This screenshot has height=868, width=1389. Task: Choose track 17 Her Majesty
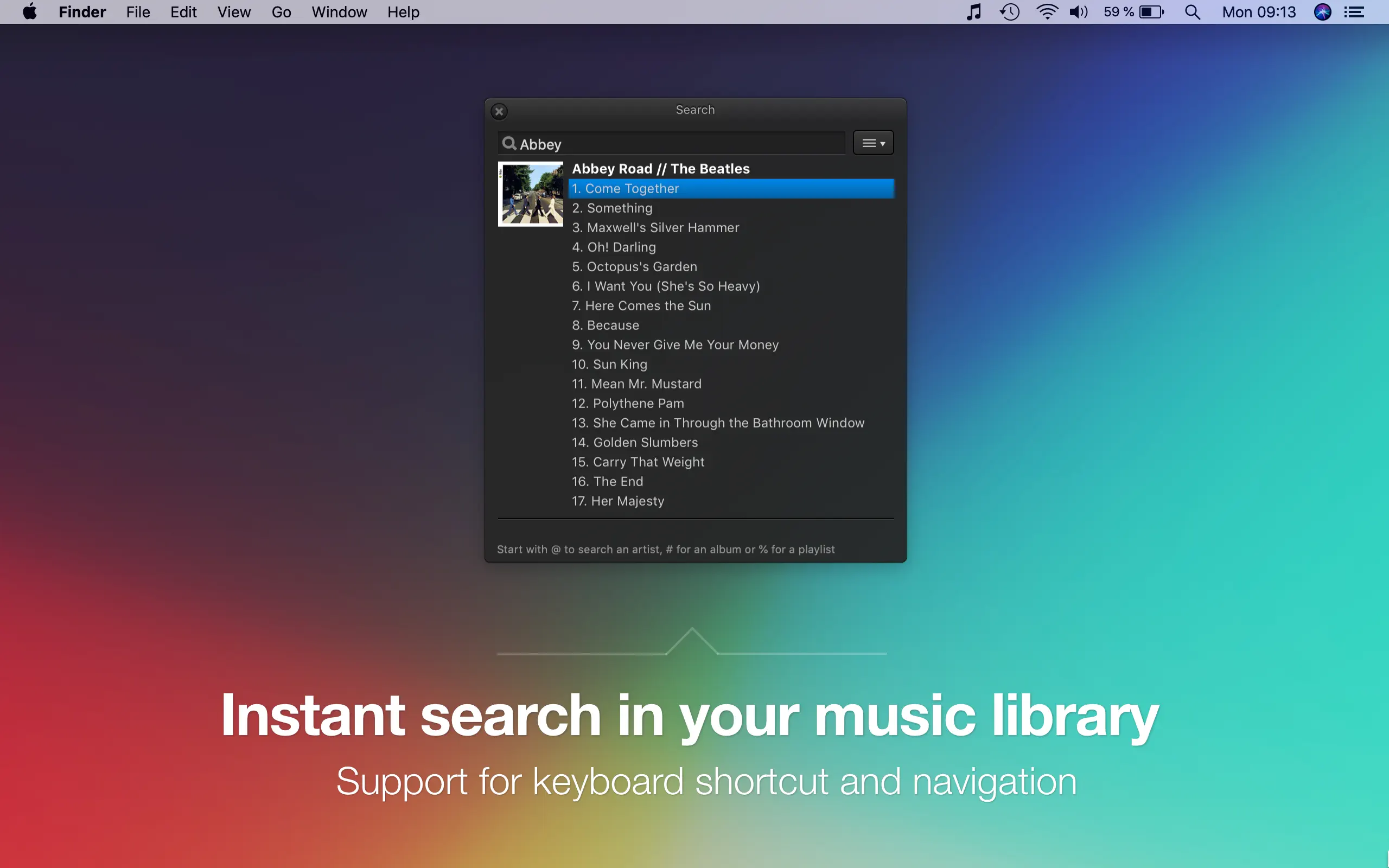point(618,501)
